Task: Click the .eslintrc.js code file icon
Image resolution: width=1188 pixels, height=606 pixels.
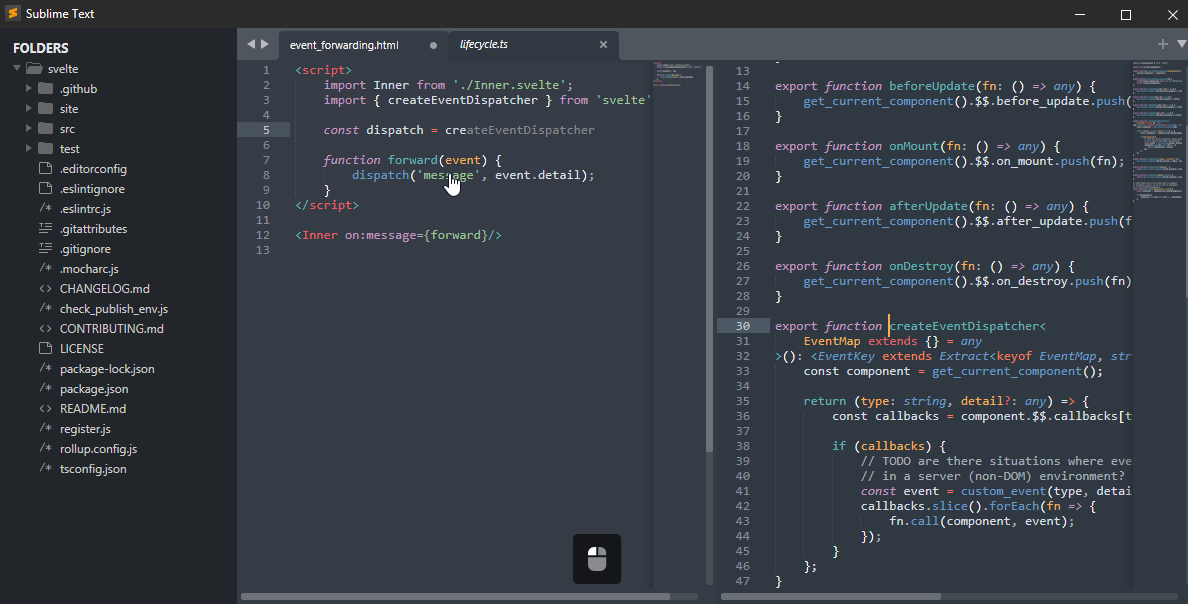Action: pyautogui.click(x=45, y=208)
